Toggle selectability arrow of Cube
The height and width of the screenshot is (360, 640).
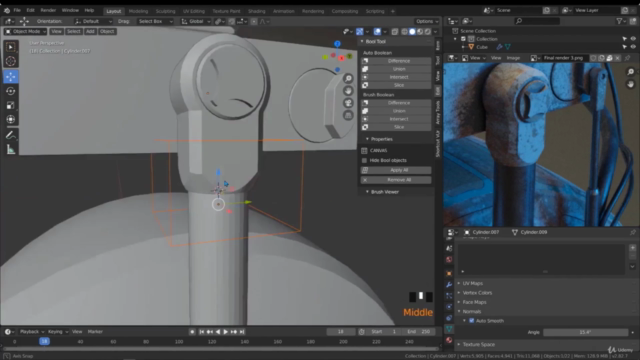pyautogui.click(x=624, y=47)
